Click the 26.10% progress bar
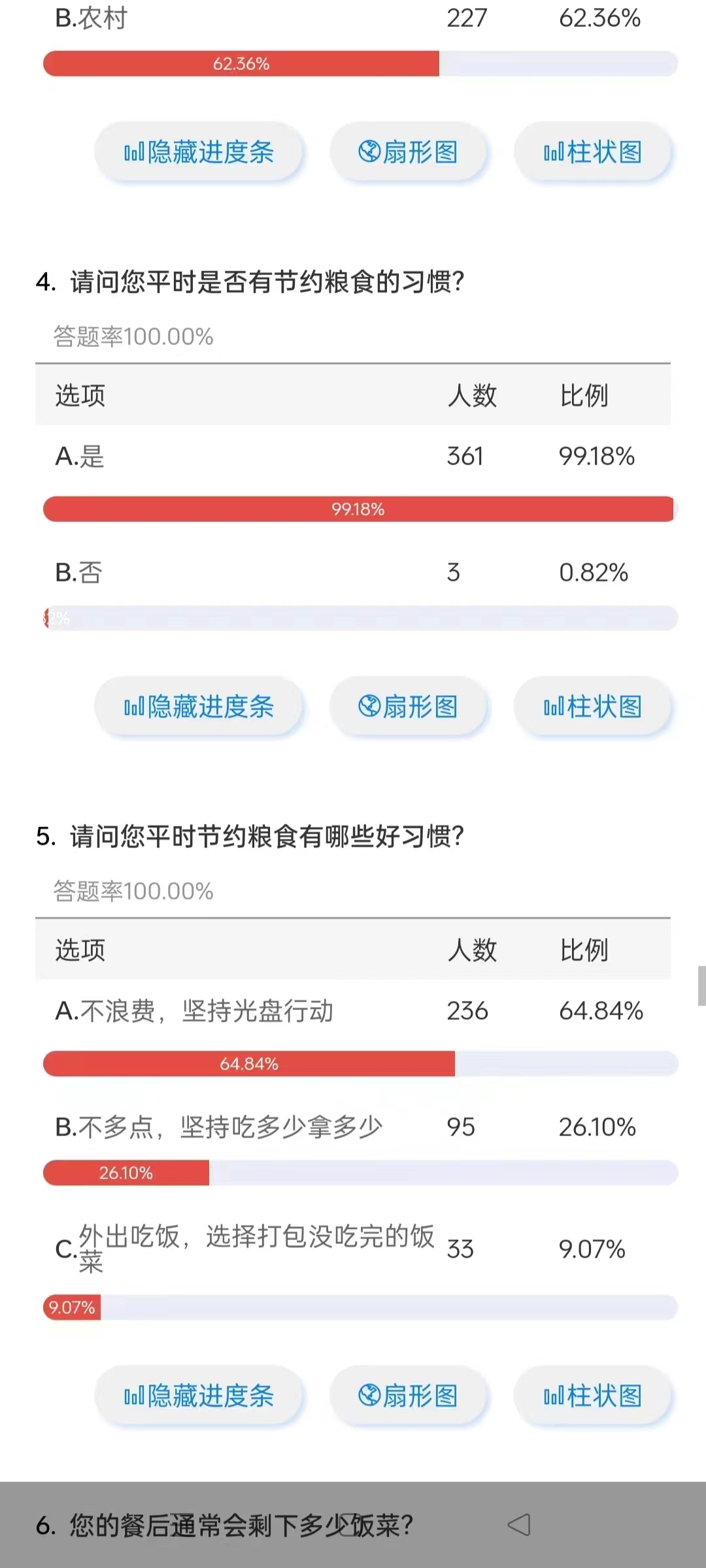The height and width of the screenshot is (1568, 706). tap(126, 1173)
